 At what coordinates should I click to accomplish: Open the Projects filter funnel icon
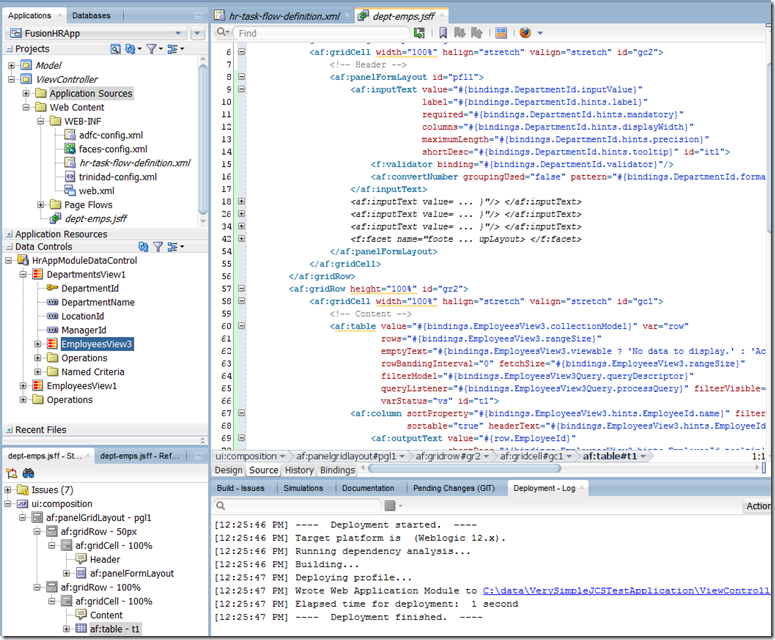point(153,48)
